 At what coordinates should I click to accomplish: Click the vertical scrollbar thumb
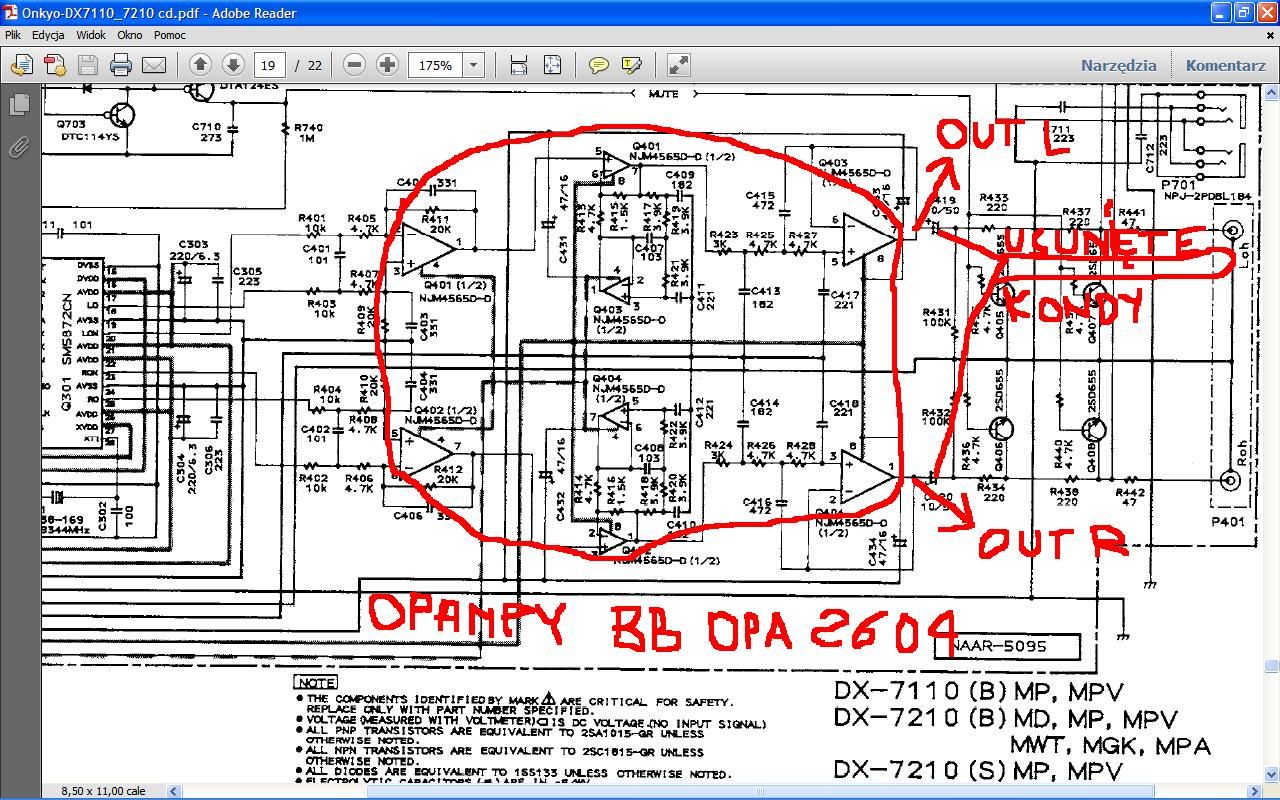[1271, 666]
